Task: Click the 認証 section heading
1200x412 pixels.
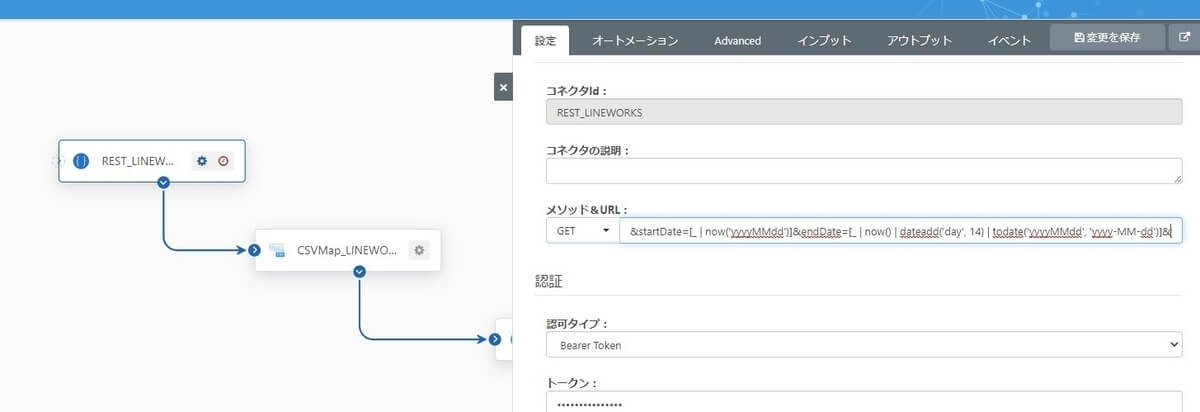Action: (x=548, y=281)
